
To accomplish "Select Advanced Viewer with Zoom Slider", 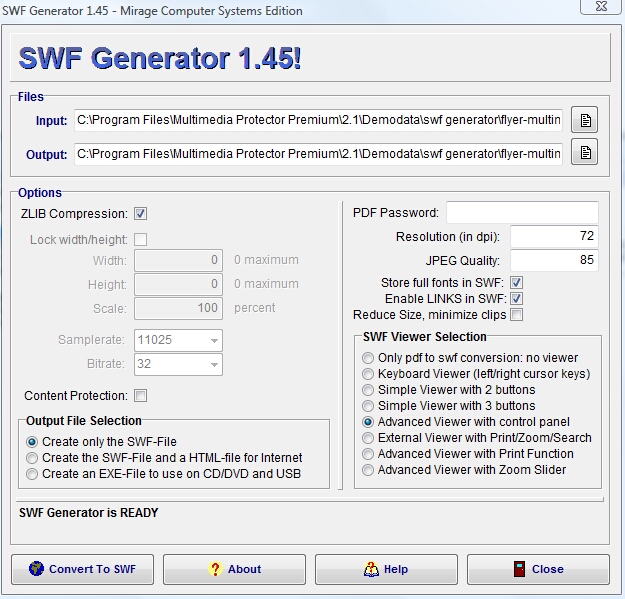I will point(369,470).
